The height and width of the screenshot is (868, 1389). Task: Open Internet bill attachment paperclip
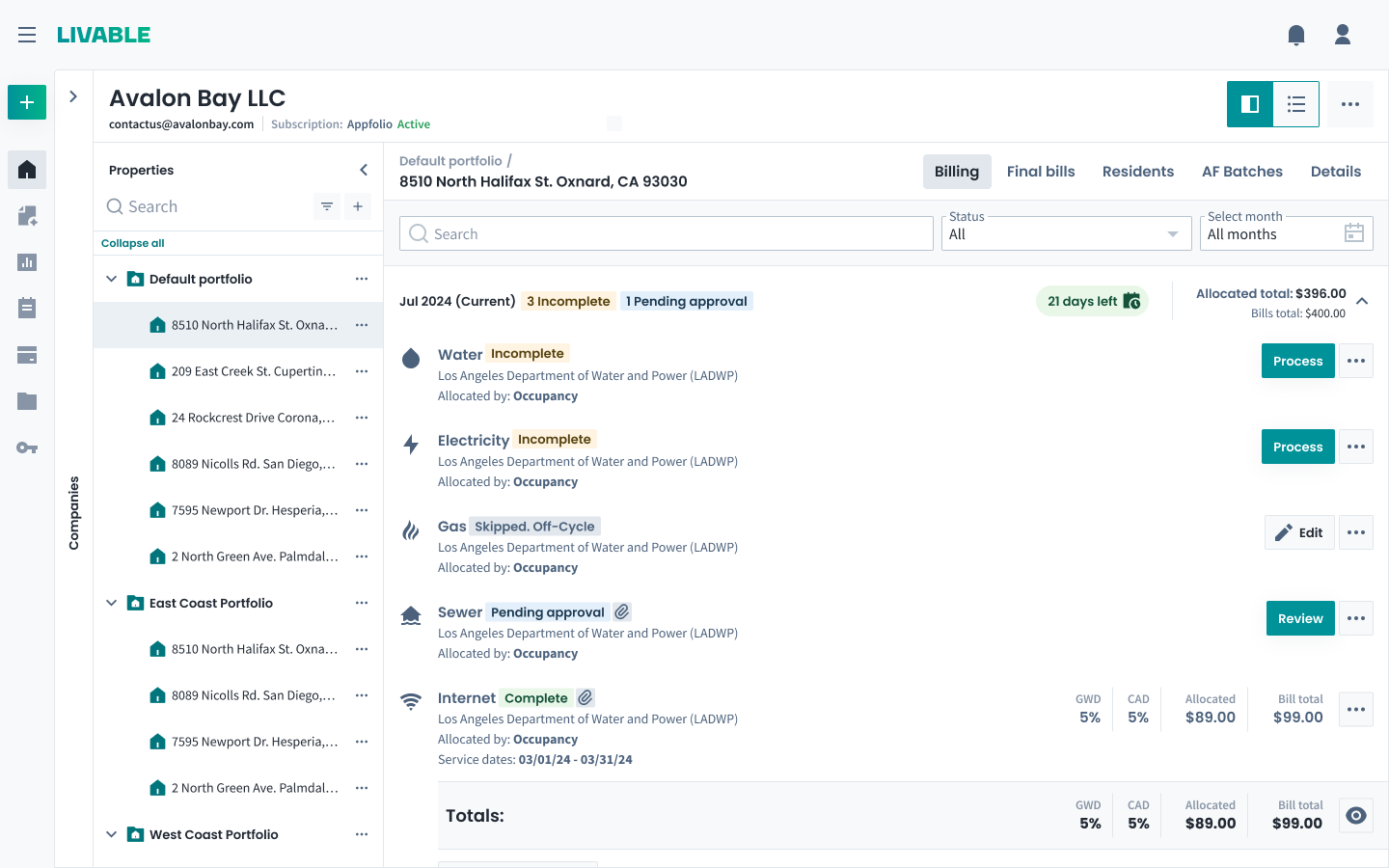(x=586, y=697)
